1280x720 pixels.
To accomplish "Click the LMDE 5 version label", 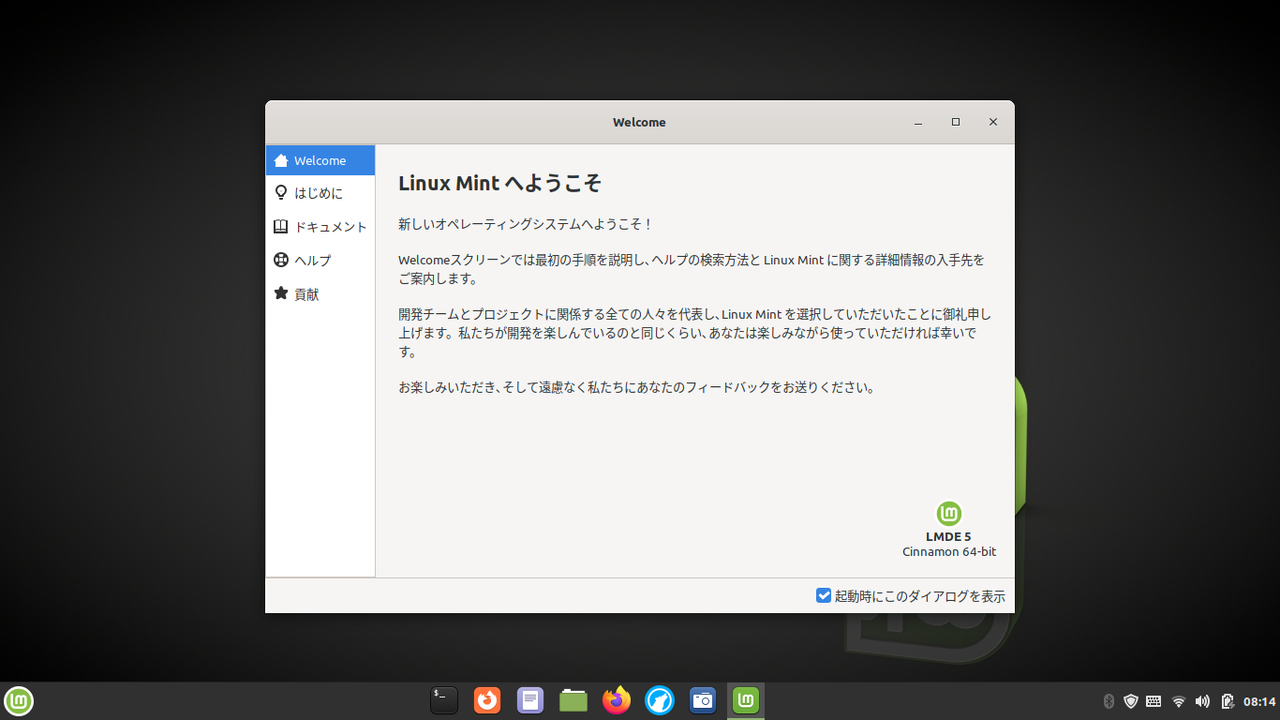I will coord(948,537).
